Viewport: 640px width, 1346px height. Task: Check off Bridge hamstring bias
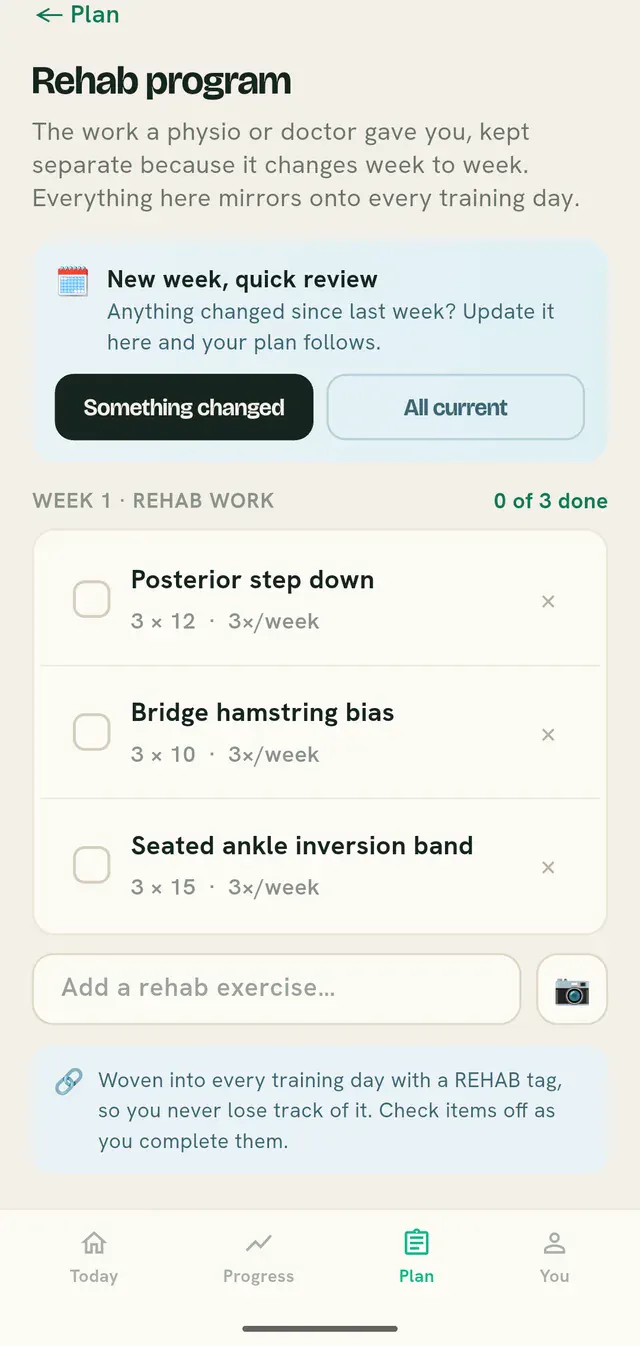(x=92, y=732)
